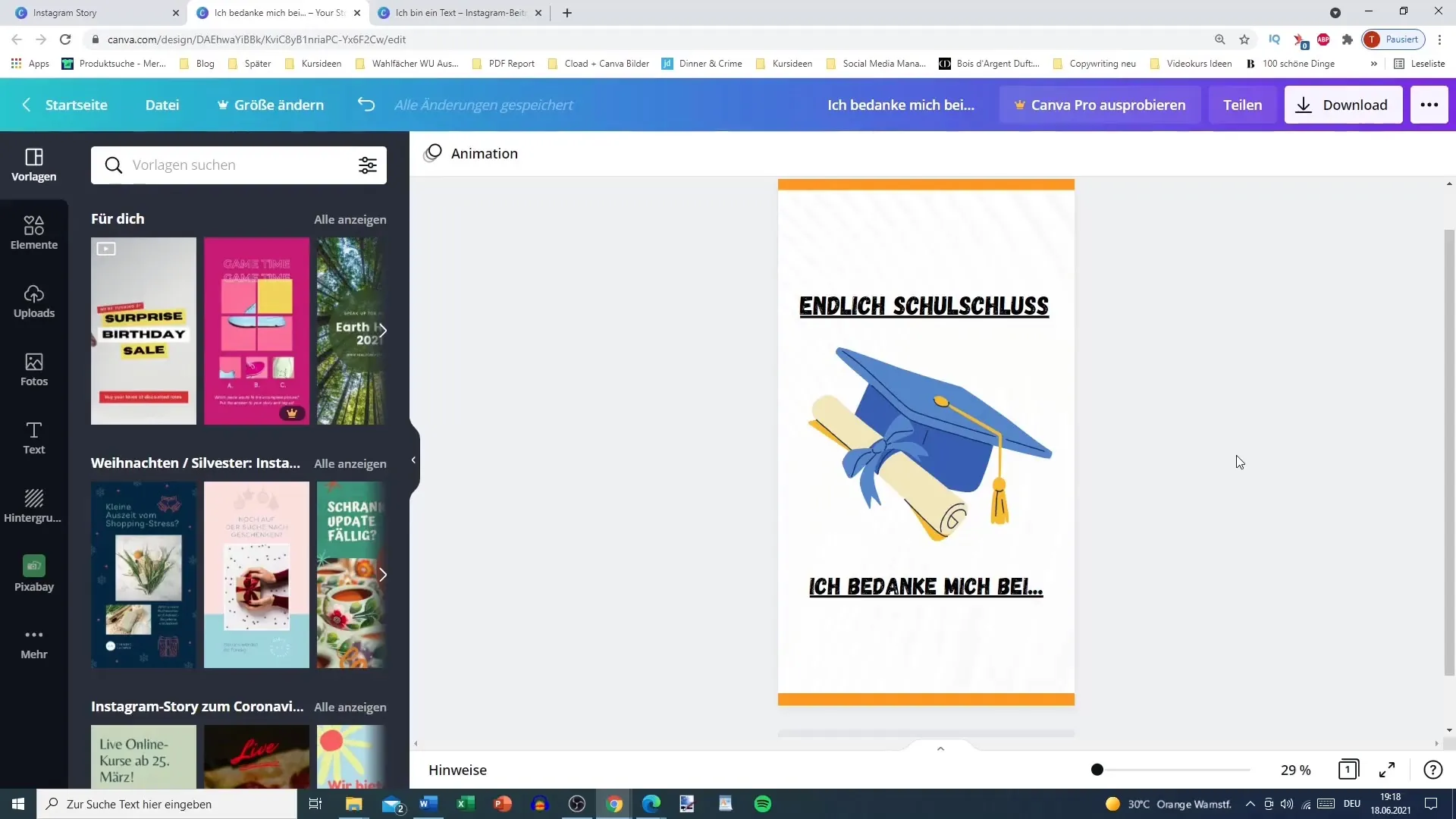Click the design title Ich bedanke mich bei...
Image resolution: width=1456 pixels, height=819 pixels.
click(x=901, y=105)
